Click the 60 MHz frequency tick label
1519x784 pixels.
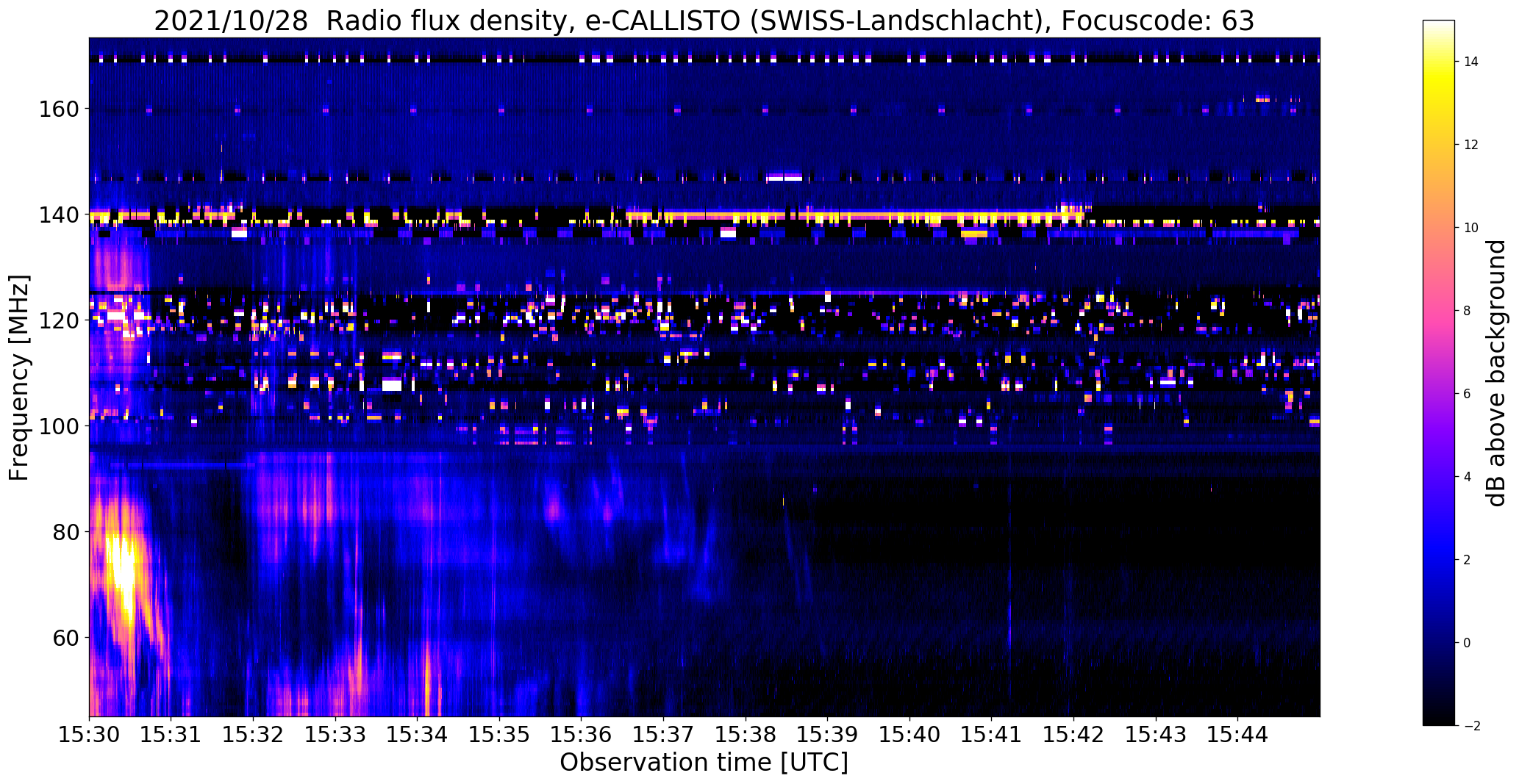pos(65,637)
